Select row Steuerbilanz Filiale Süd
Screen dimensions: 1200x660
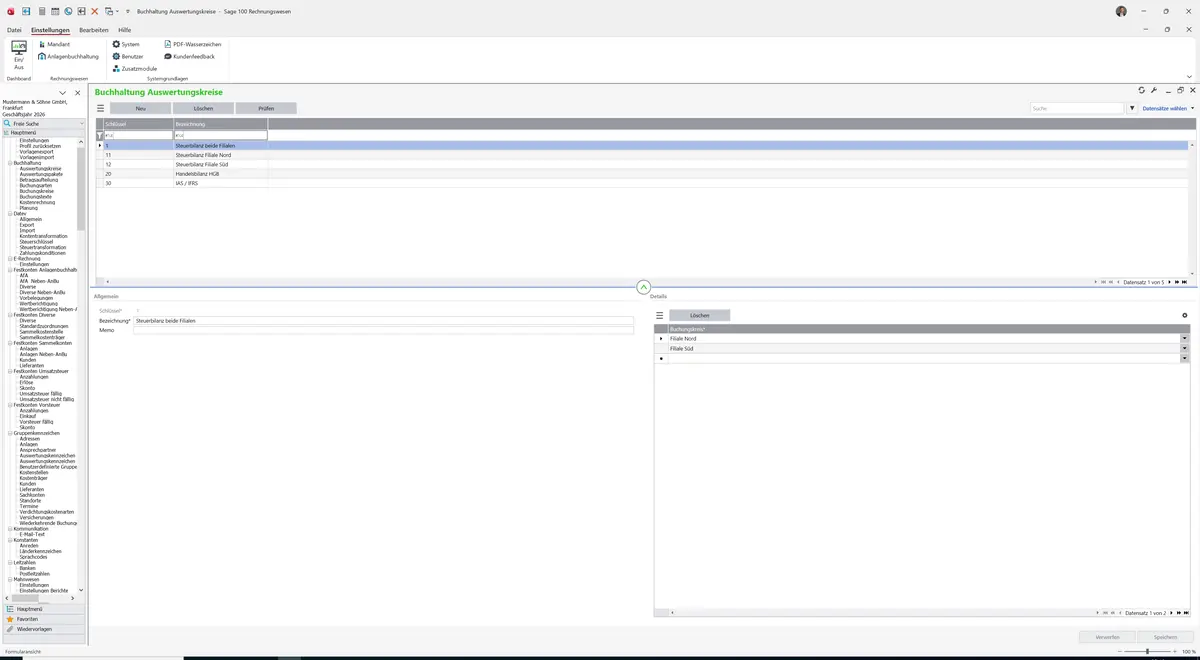tap(642, 164)
